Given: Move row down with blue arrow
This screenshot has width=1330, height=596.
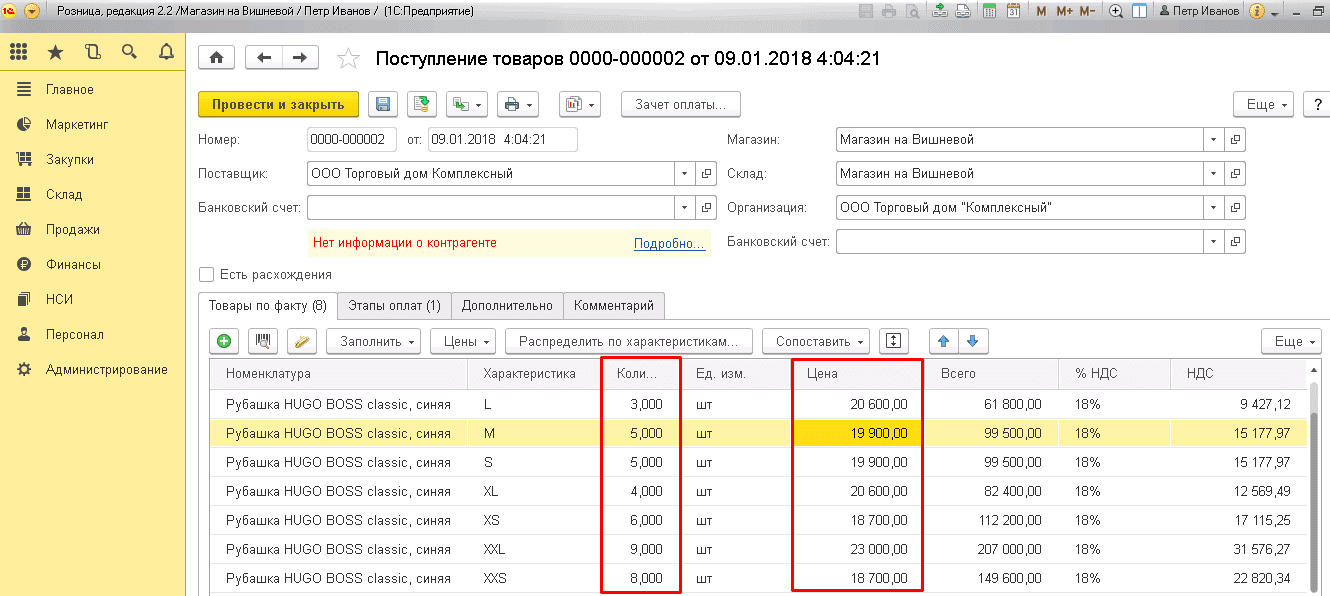Looking at the screenshot, I should point(972,341).
